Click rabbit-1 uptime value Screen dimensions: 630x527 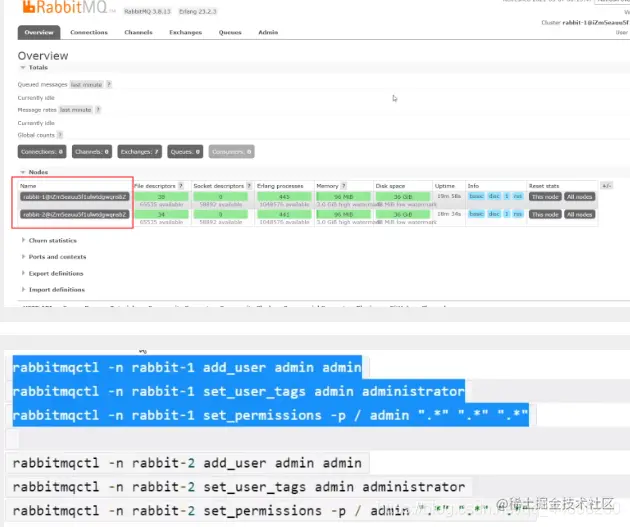449,196
